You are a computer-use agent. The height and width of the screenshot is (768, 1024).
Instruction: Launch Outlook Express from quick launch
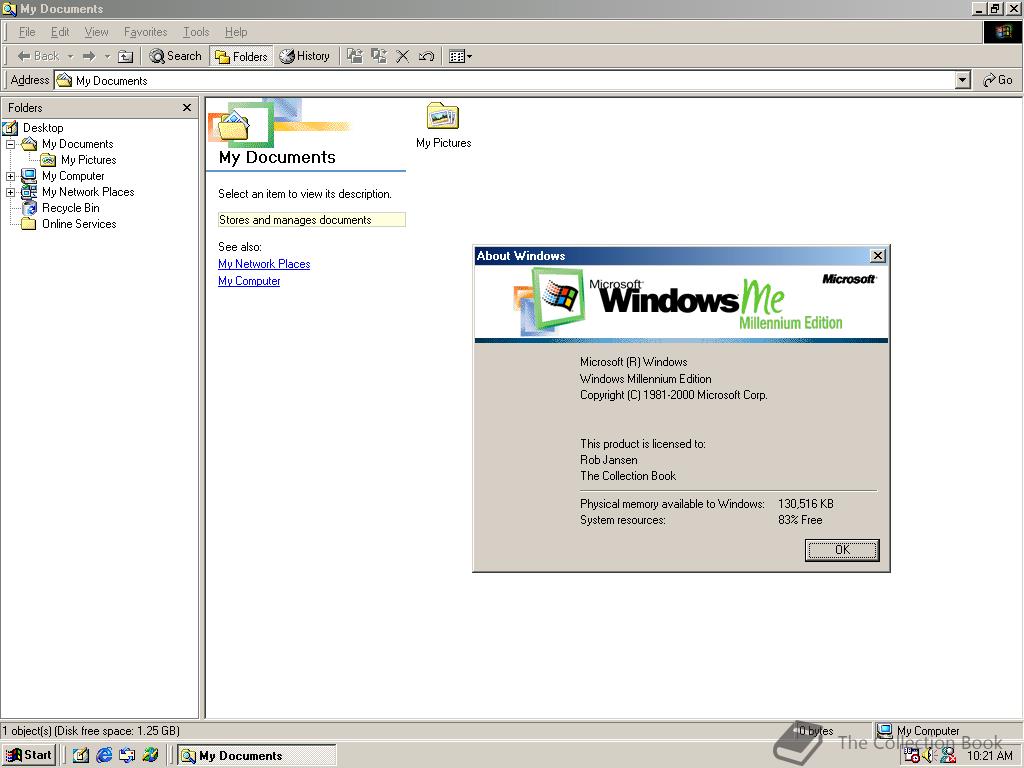(127, 756)
